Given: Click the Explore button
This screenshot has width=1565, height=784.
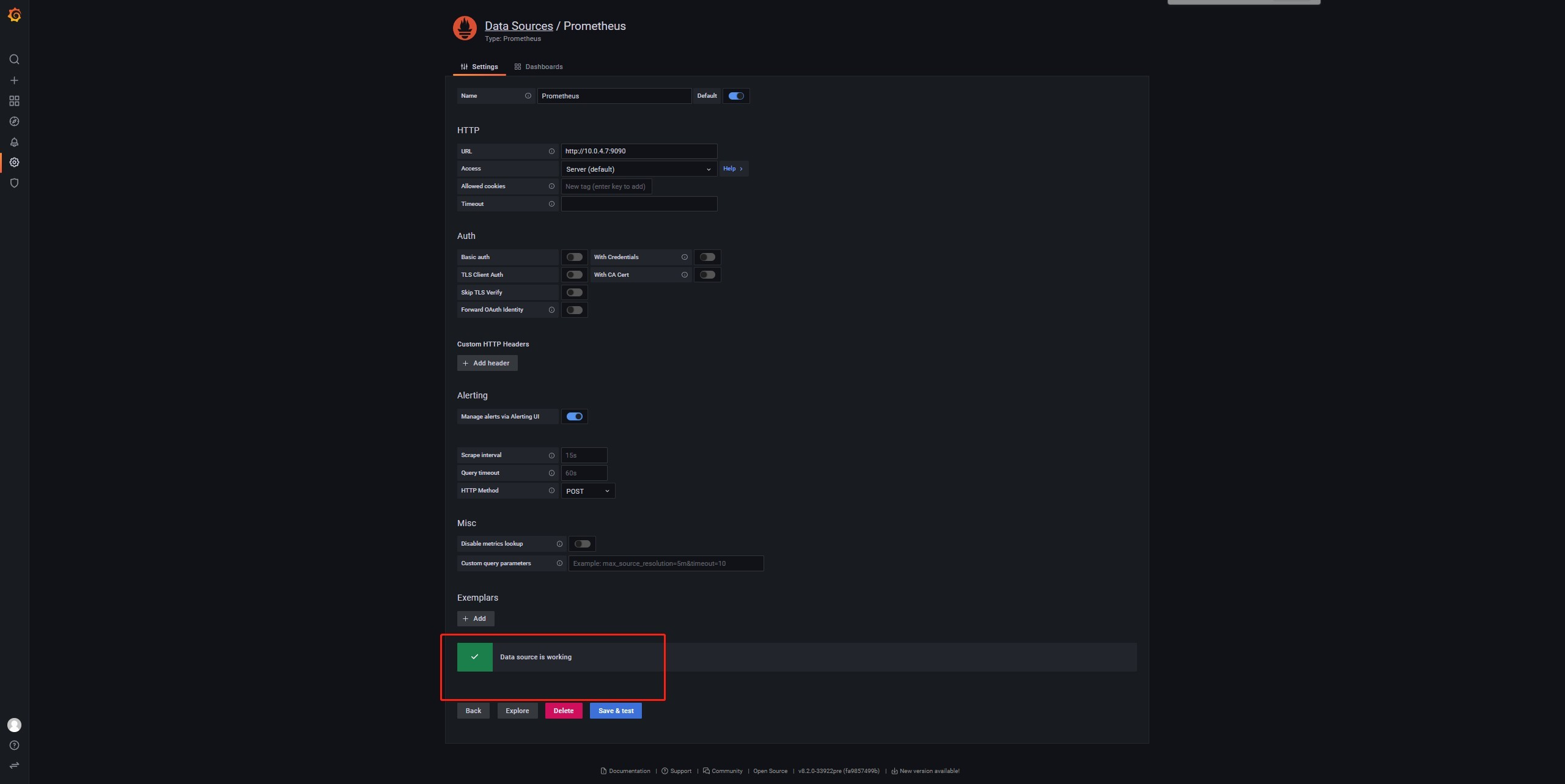Looking at the screenshot, I should tap(517, 711).
